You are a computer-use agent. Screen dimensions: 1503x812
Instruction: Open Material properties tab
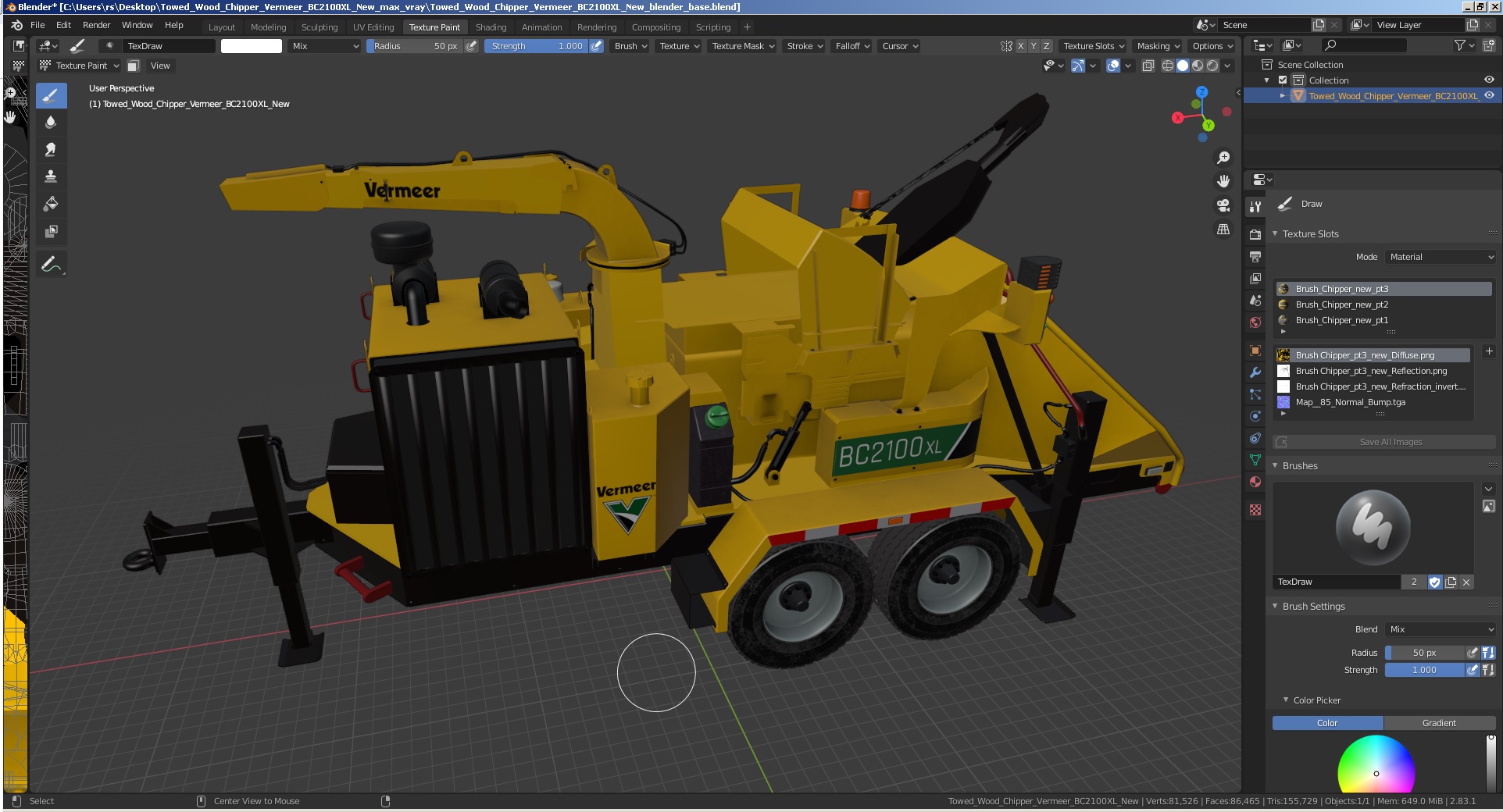point(1255,482)
